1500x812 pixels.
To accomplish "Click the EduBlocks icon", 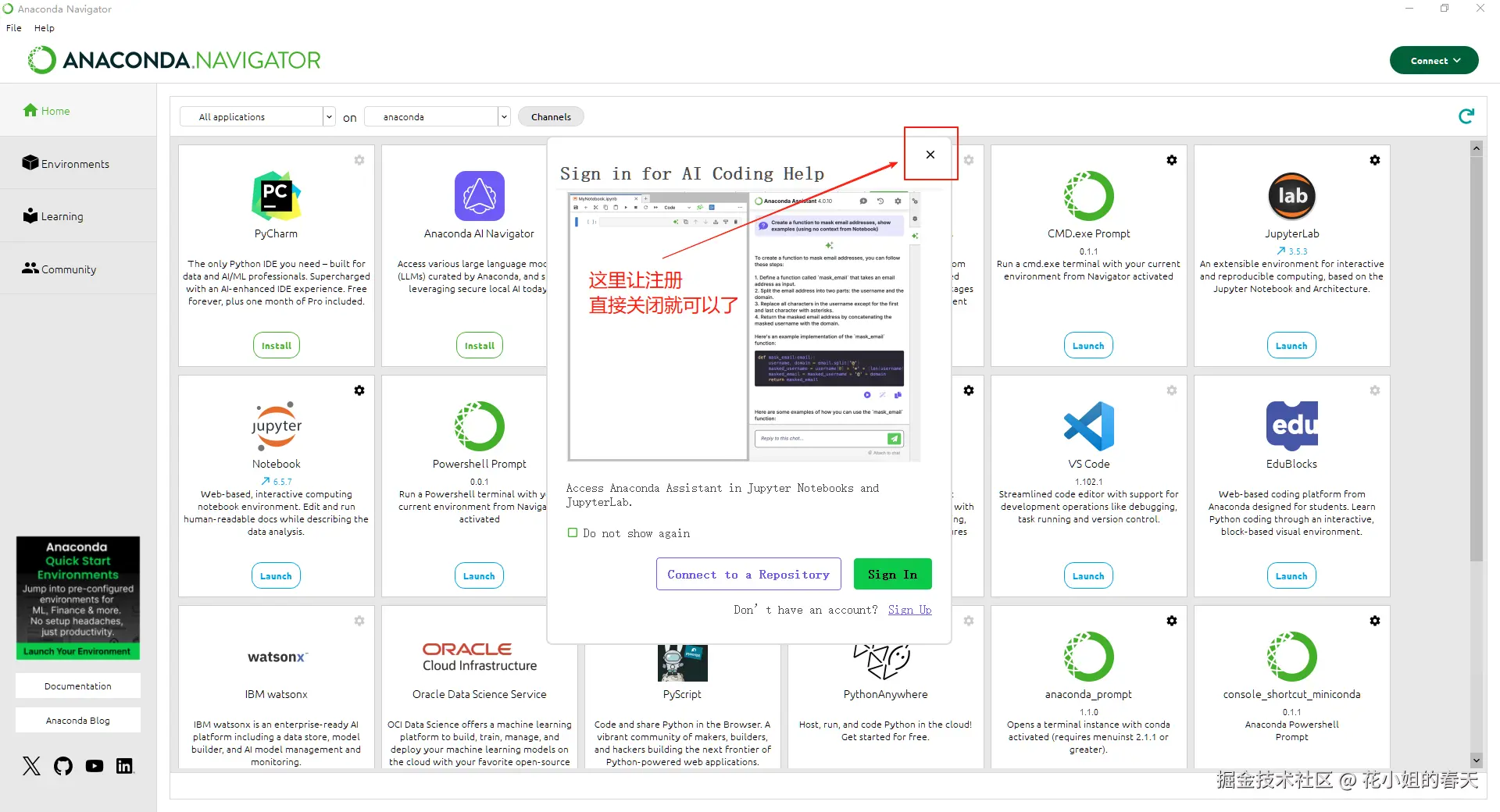I will (1291, 426).
